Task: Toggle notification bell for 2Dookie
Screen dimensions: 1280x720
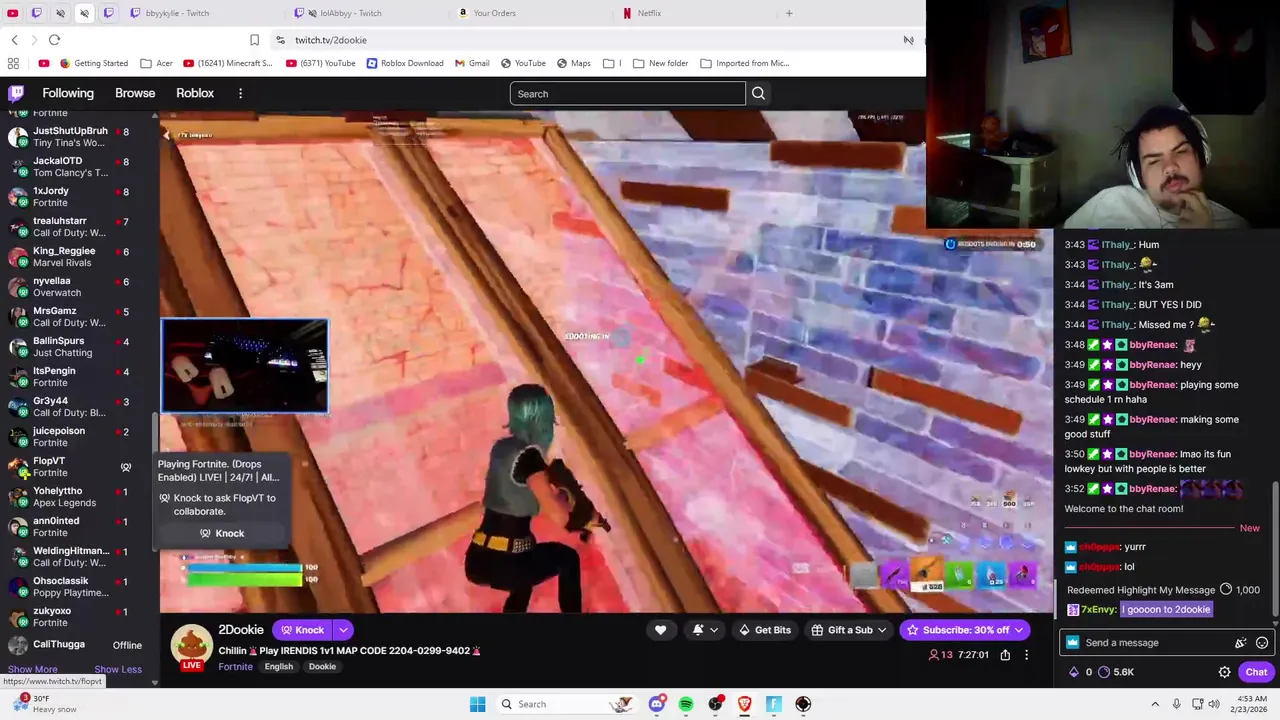Action: [x=698, y=630]
